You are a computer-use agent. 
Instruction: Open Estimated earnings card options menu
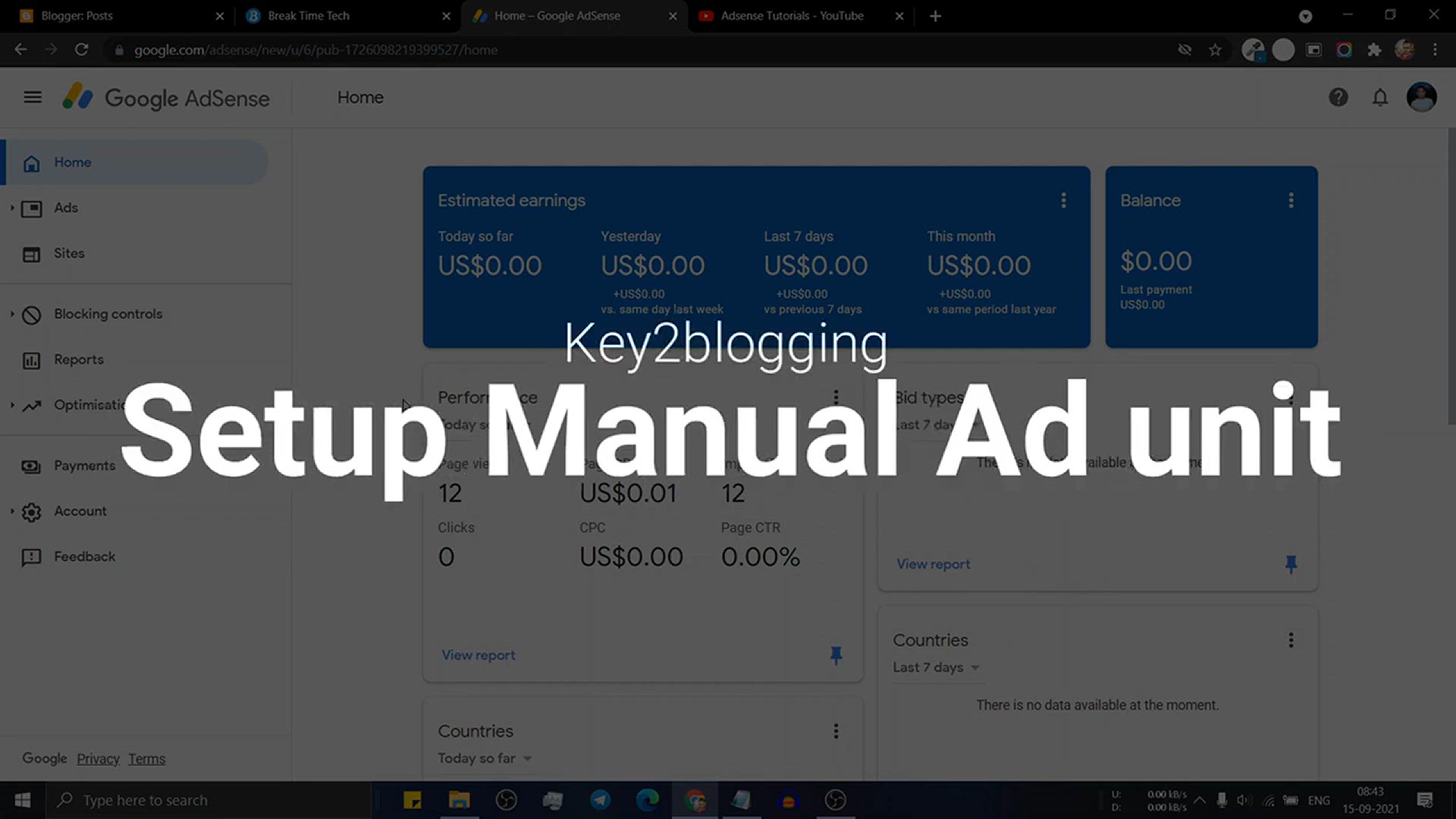pyautogui.click(x=1063, y=200)
